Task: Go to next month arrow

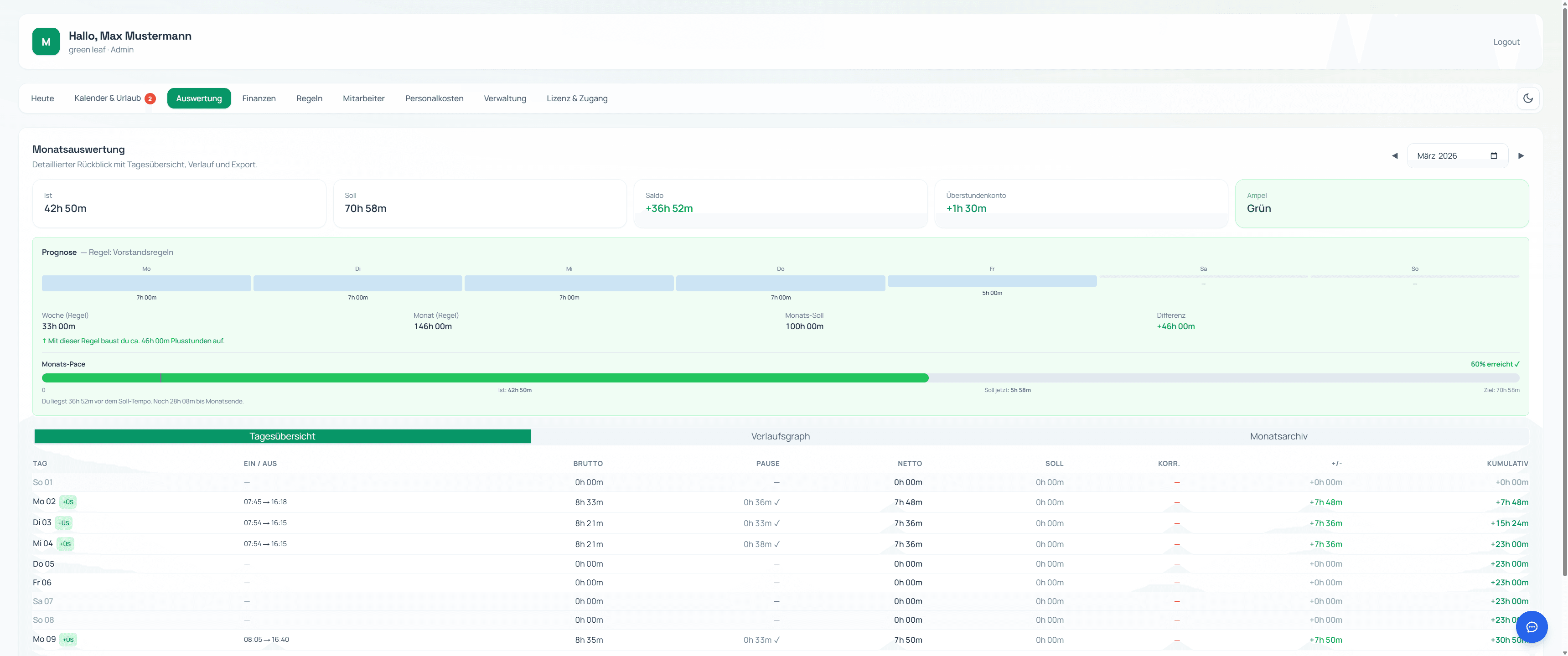Action: (1521, 156)
